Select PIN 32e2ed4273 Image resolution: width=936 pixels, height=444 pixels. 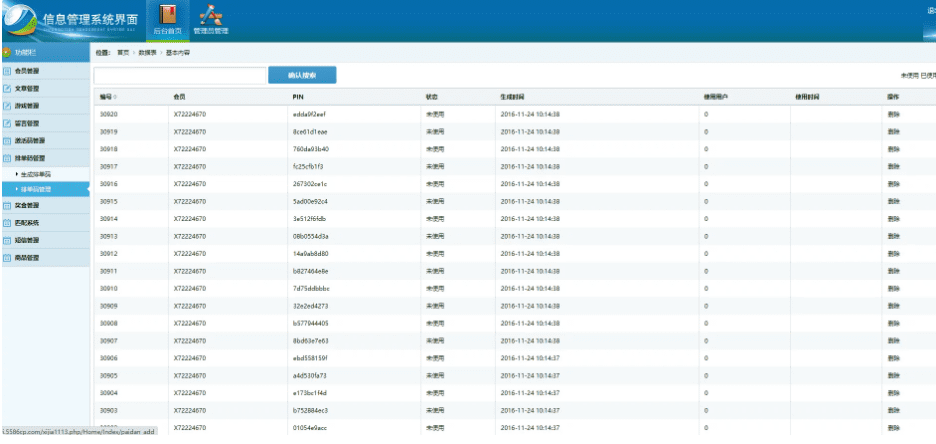coord(310,306)
